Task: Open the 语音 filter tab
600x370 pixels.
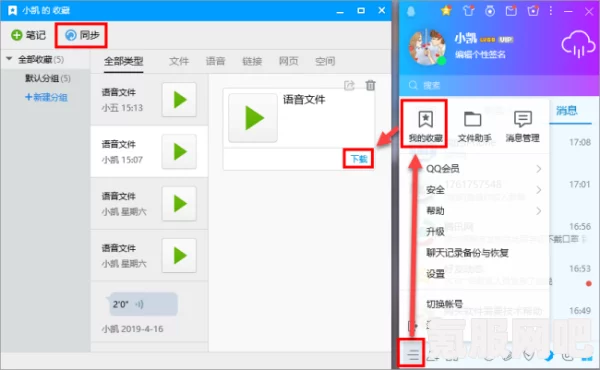Action: pyautogui.click(x=215, y=61)
